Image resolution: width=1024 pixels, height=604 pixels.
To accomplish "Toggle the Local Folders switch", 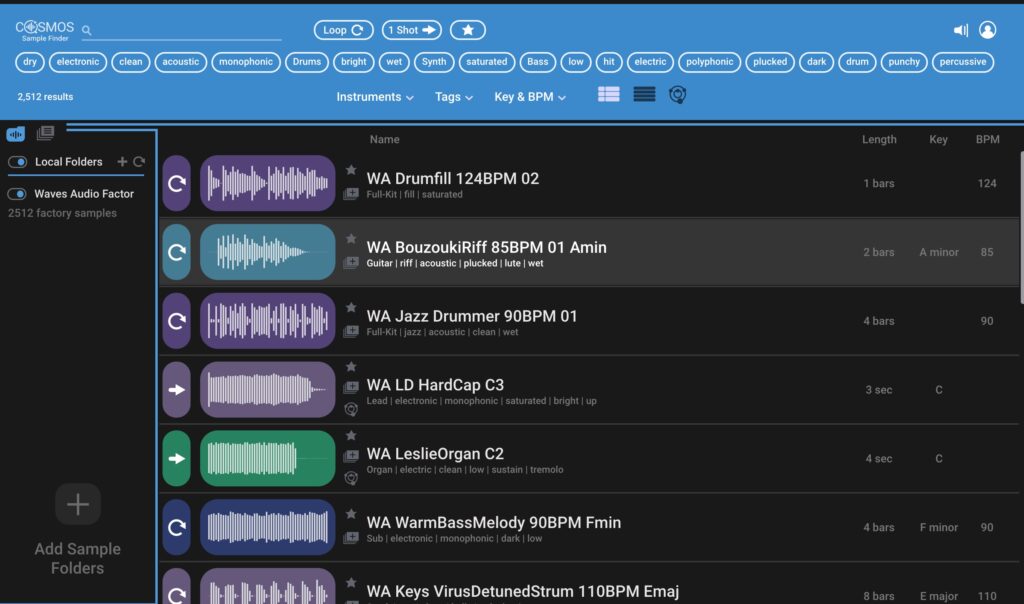I will (17, 162).
